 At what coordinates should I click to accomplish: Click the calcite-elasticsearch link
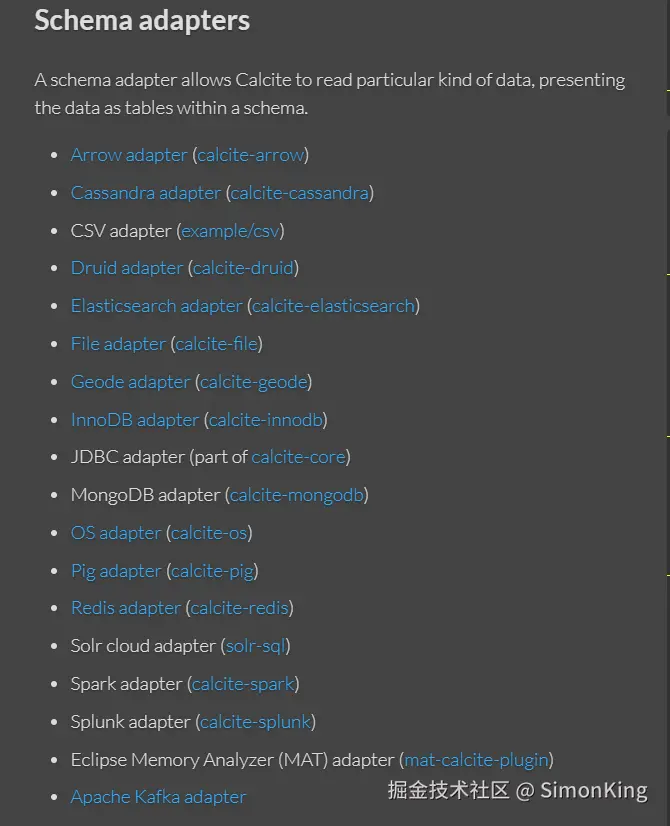(x=333, y=306)
